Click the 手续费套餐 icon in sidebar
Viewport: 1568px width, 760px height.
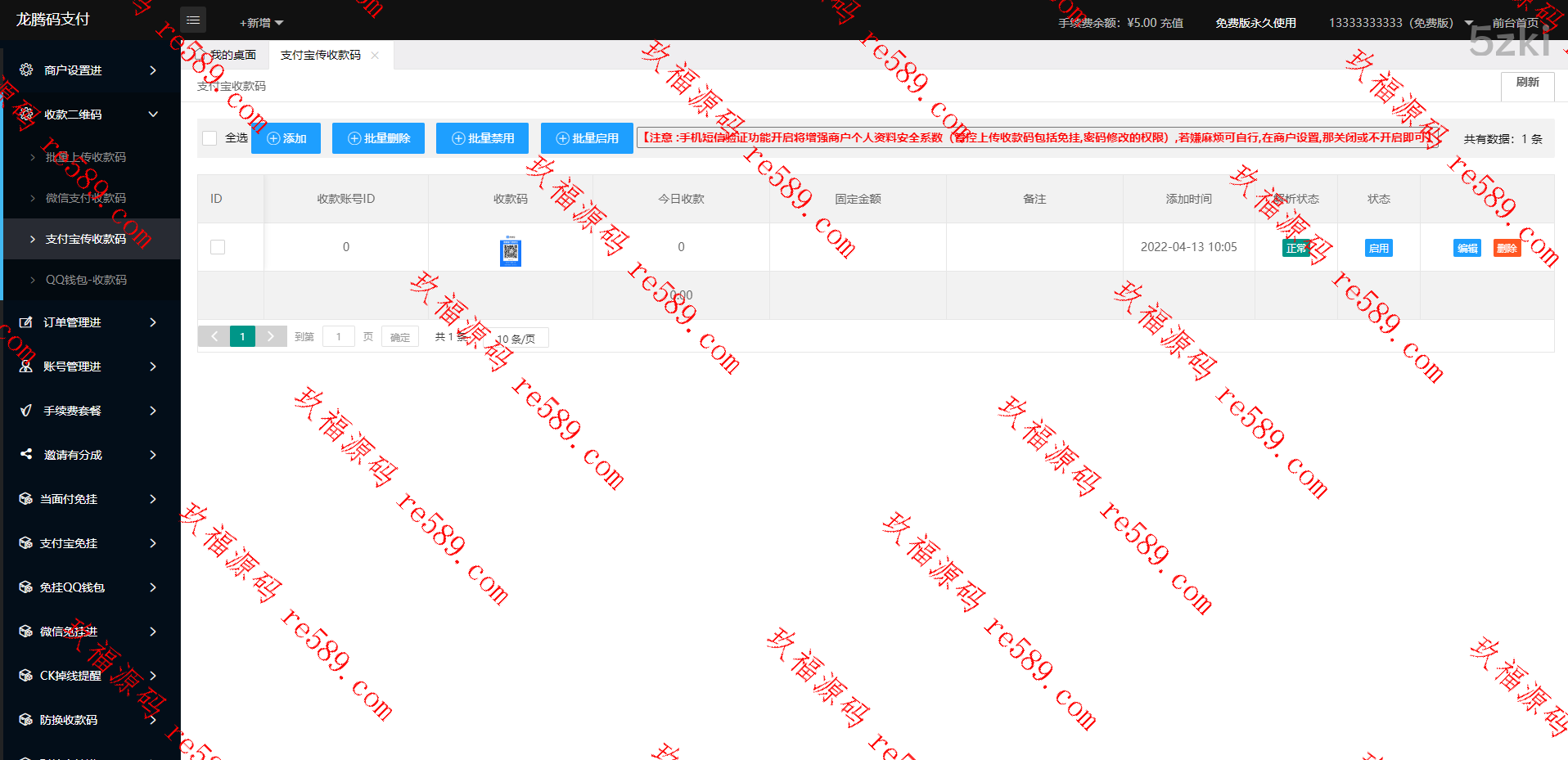(26, 411)
